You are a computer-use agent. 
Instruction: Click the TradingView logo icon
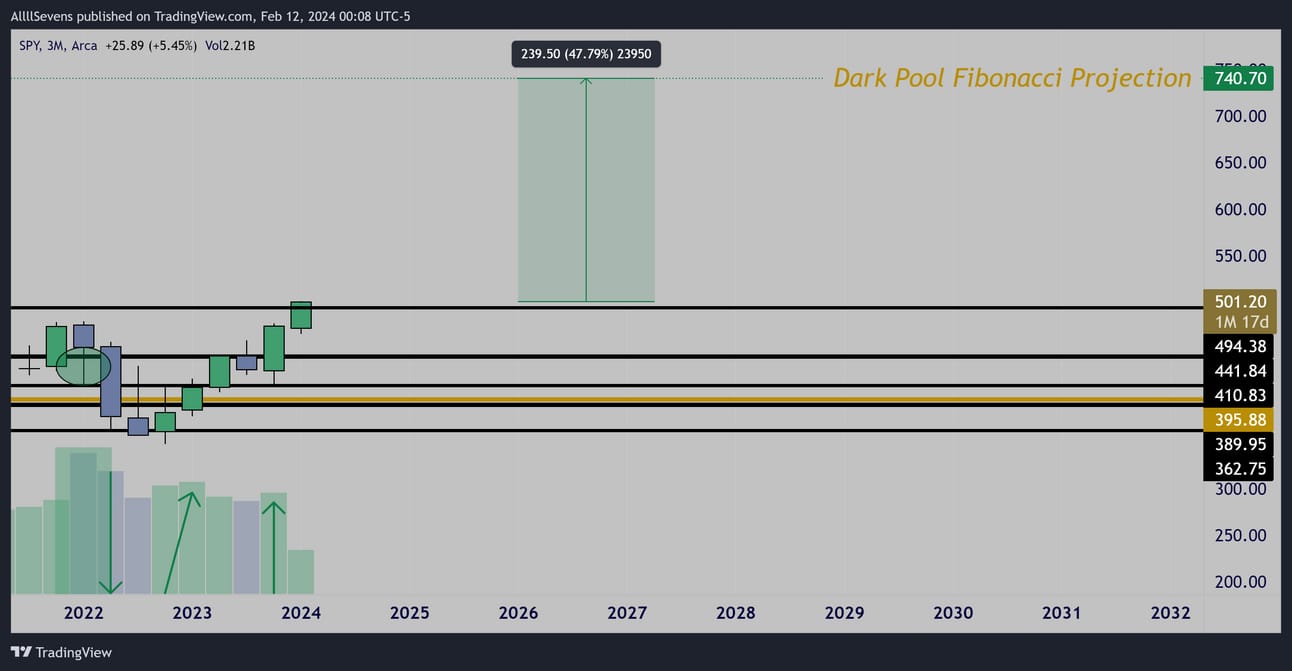point(20,652)
